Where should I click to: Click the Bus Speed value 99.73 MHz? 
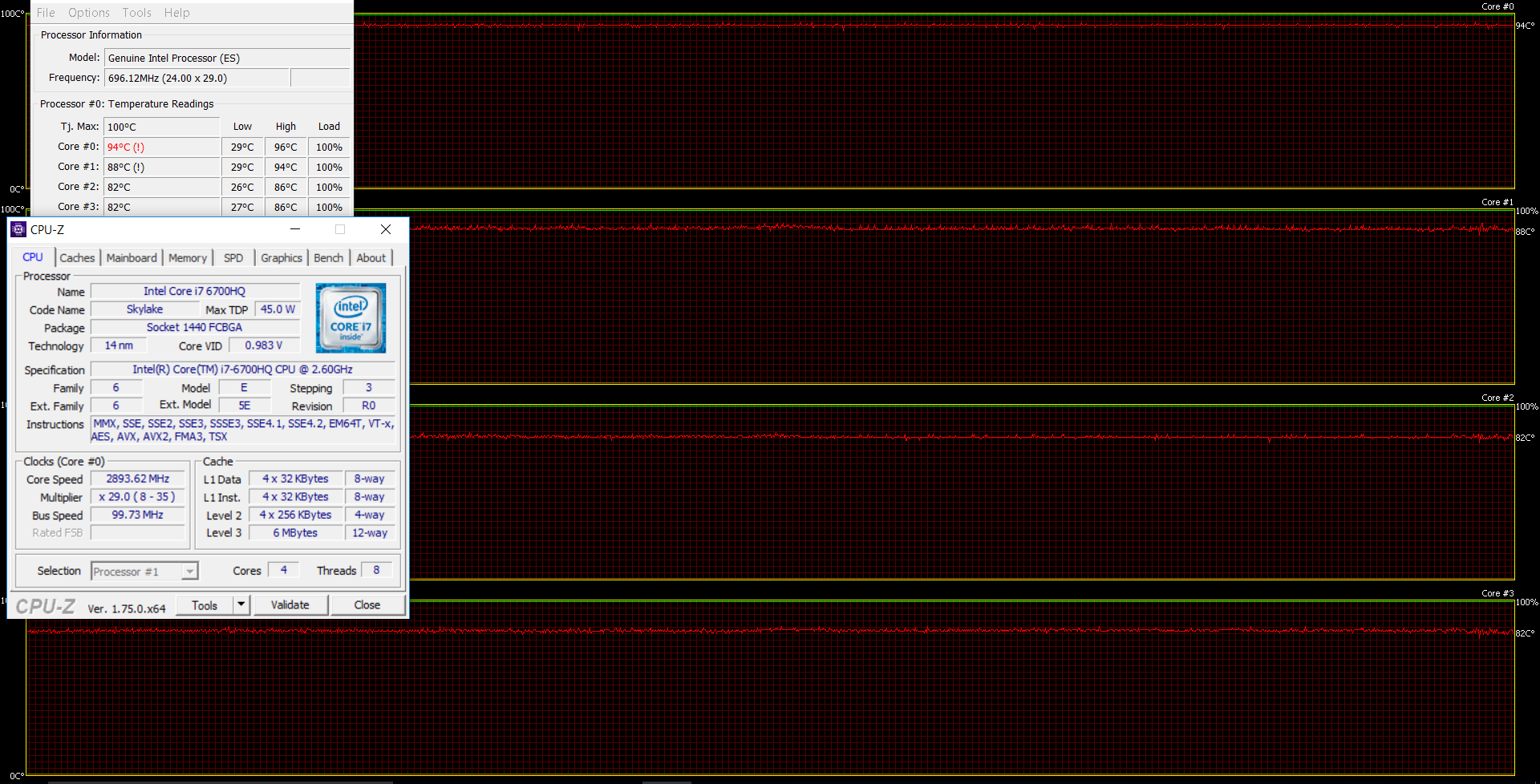(x=138, y=515)
